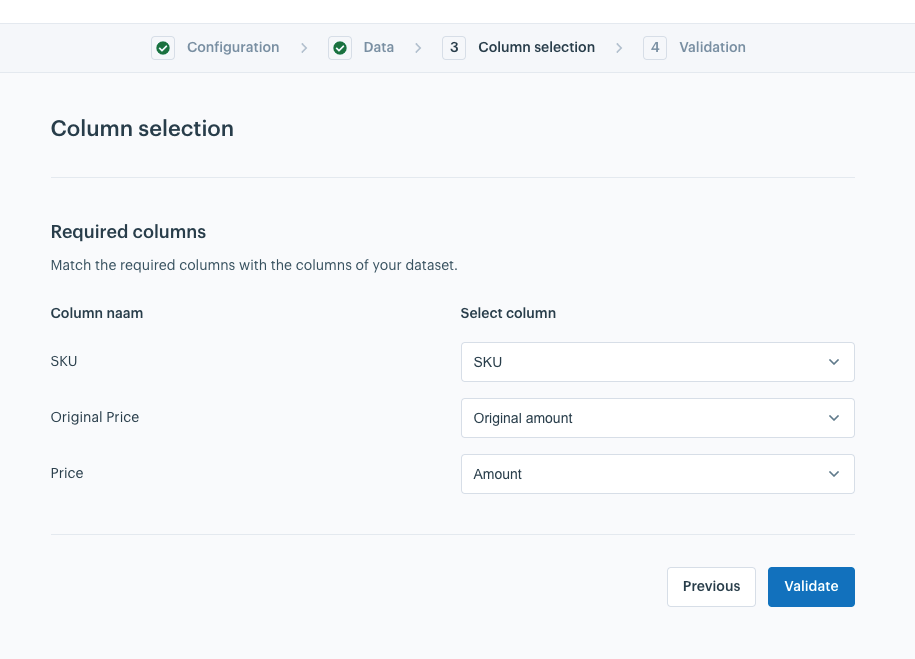Screen dimensions: 915x659
Task: Click the step number 3 badge
Action: (454, 48)
